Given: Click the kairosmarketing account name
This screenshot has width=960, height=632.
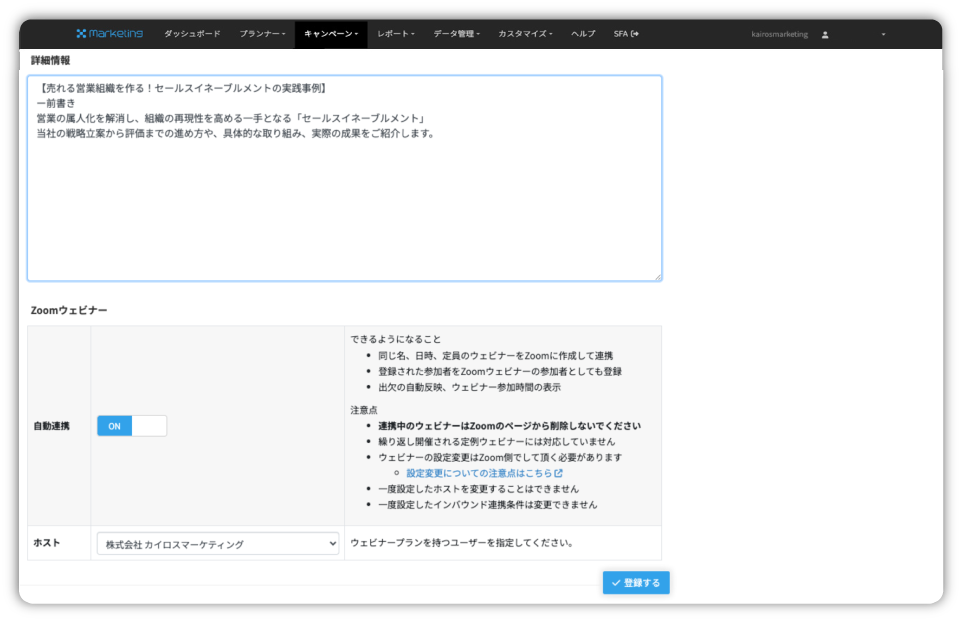Looking at the screenshot, I should (779, 33).
